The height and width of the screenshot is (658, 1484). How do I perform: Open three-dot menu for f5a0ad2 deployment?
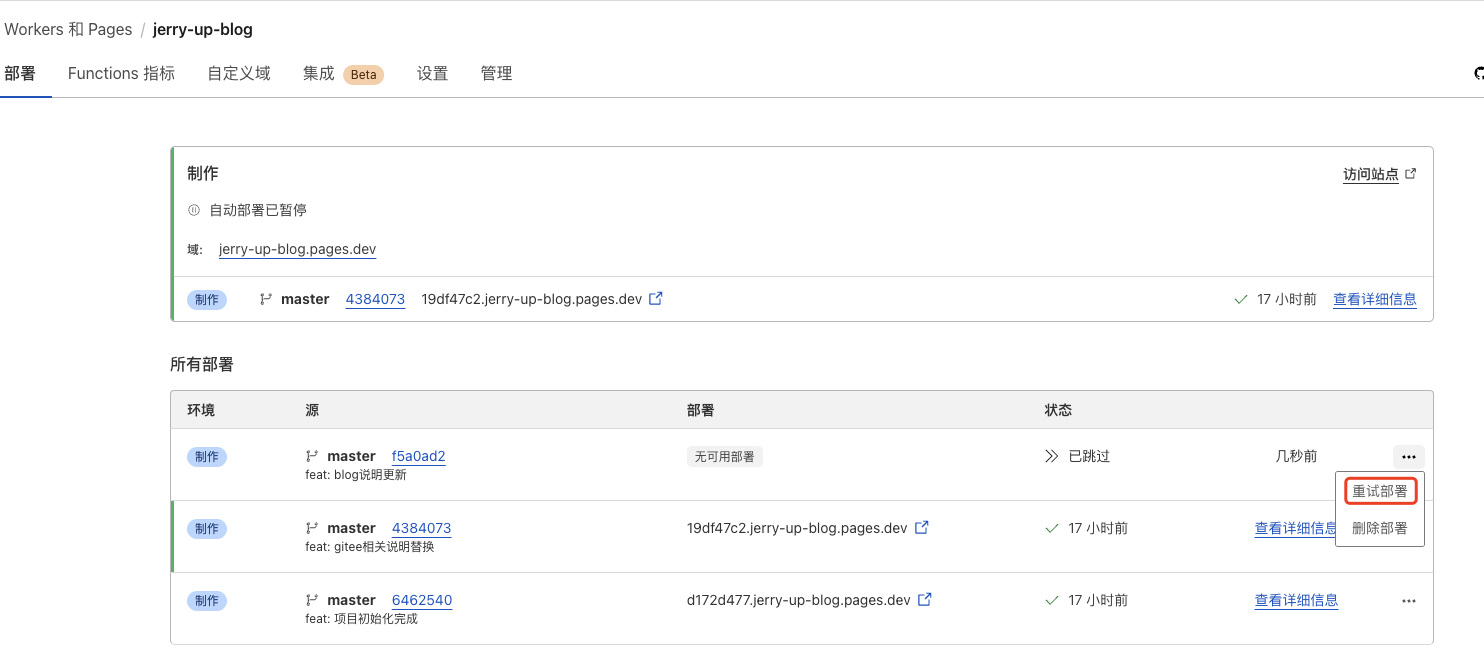click(x=1408, y=457)
